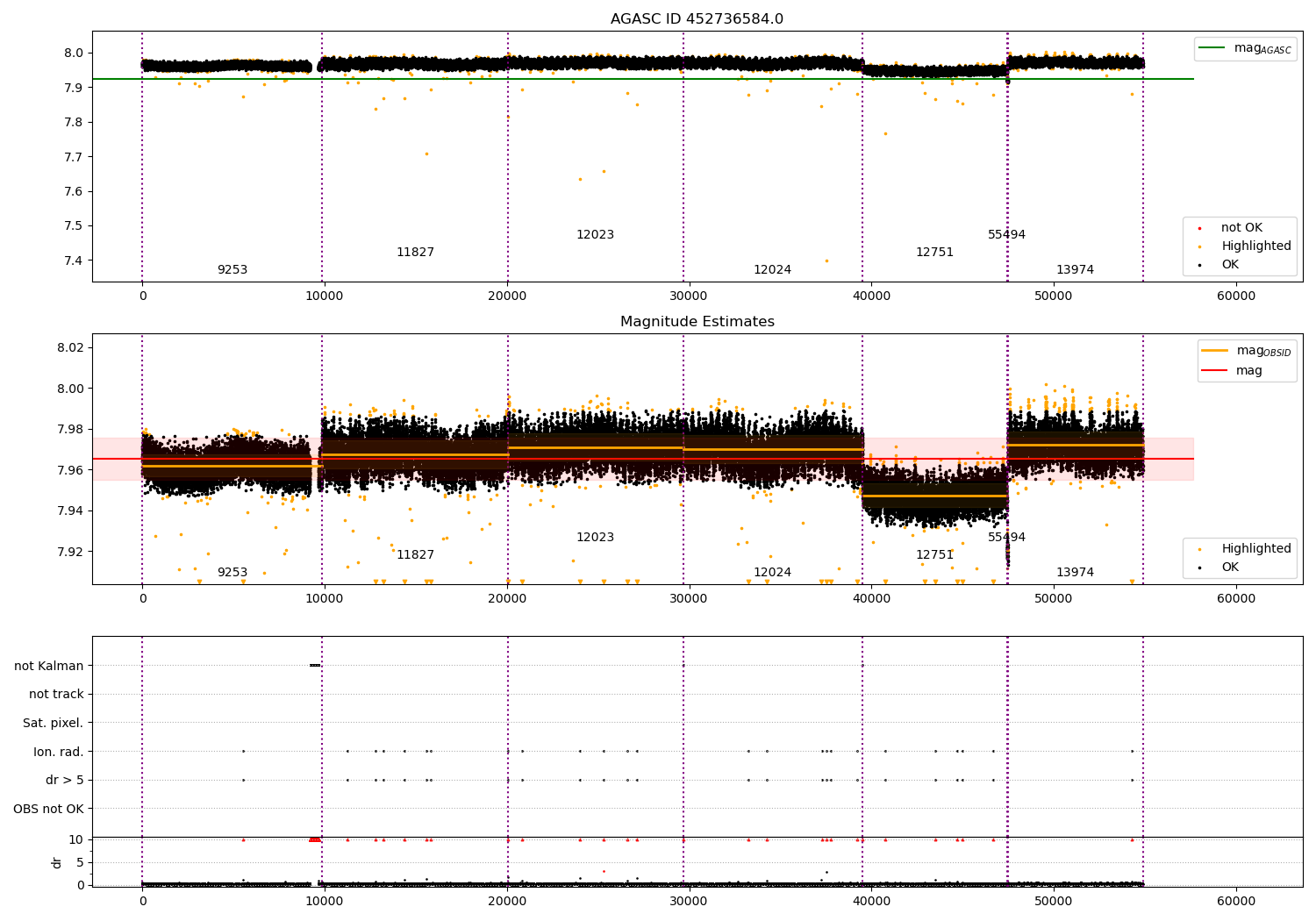Click the 'Sat. pixel.' row label
The width and height of the screenshot is (1316, 921).
coord(54,724)
